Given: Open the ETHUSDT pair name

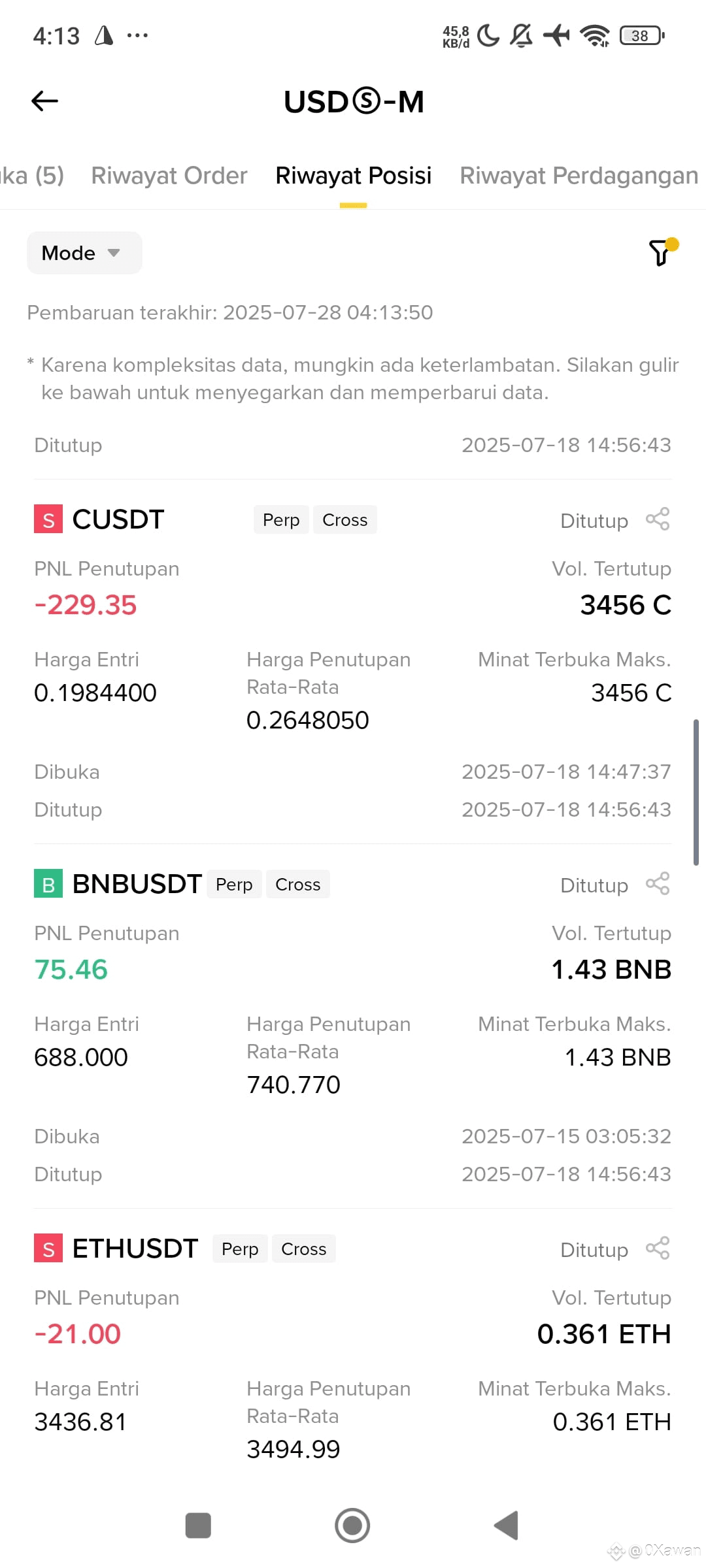Looking at the screenshot, I should (x=135, y=1249).
